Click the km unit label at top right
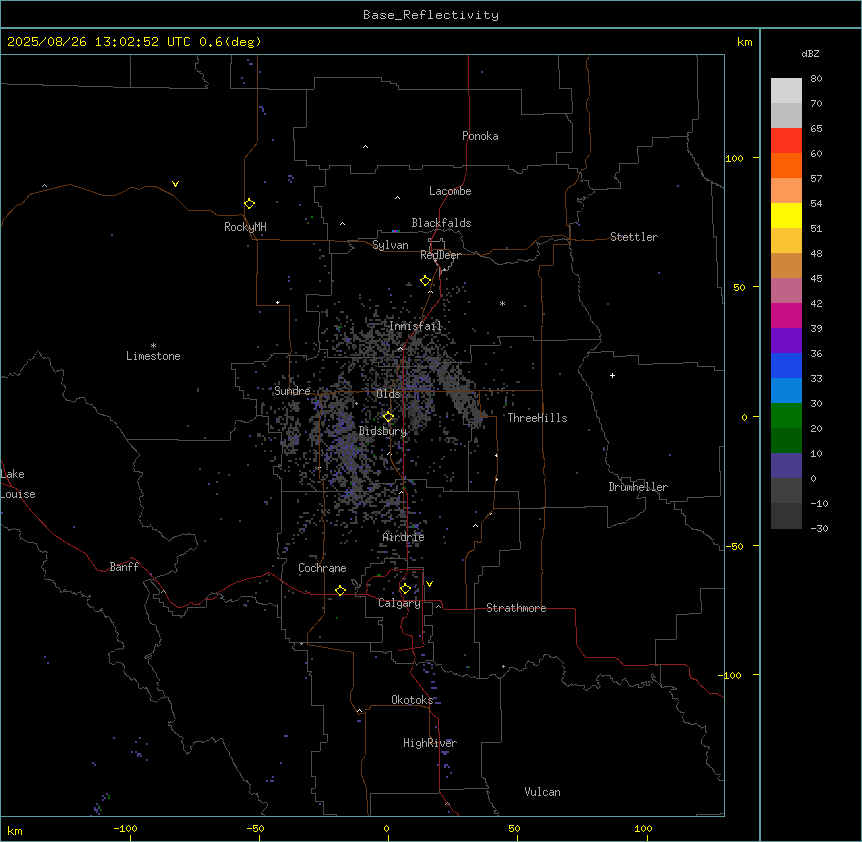The height and width of the screenshot is (842, 862). tap(744, 42)
